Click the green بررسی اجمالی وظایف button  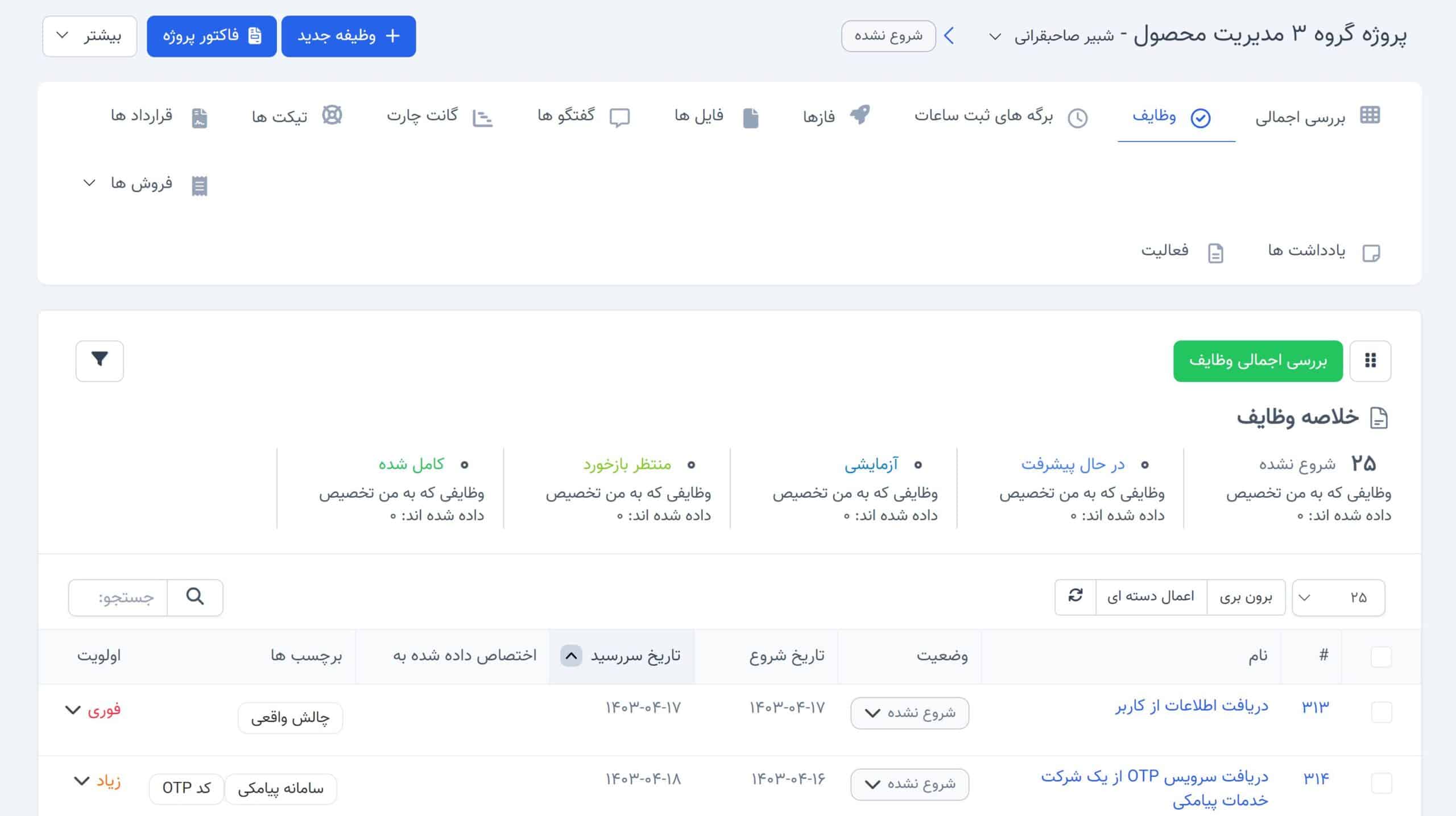[x=1258, y=361]
